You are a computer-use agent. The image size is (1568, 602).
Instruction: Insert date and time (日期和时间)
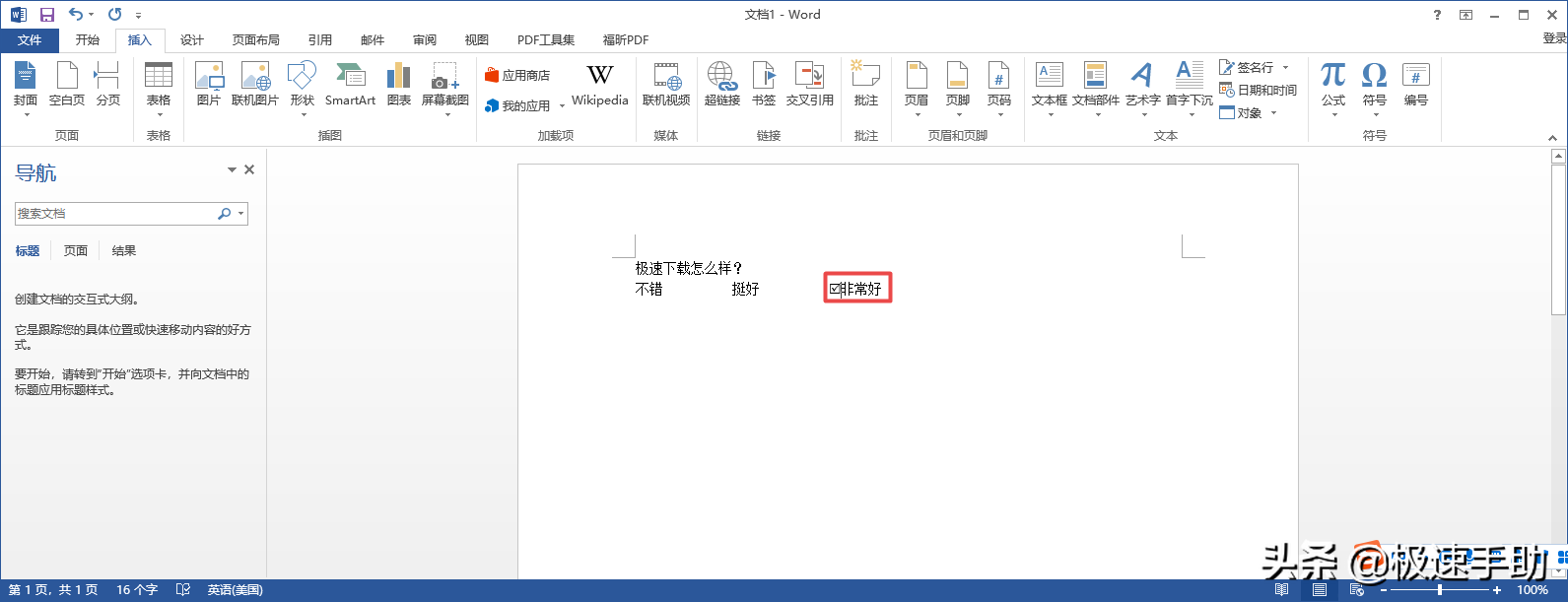click(1259, 90)
